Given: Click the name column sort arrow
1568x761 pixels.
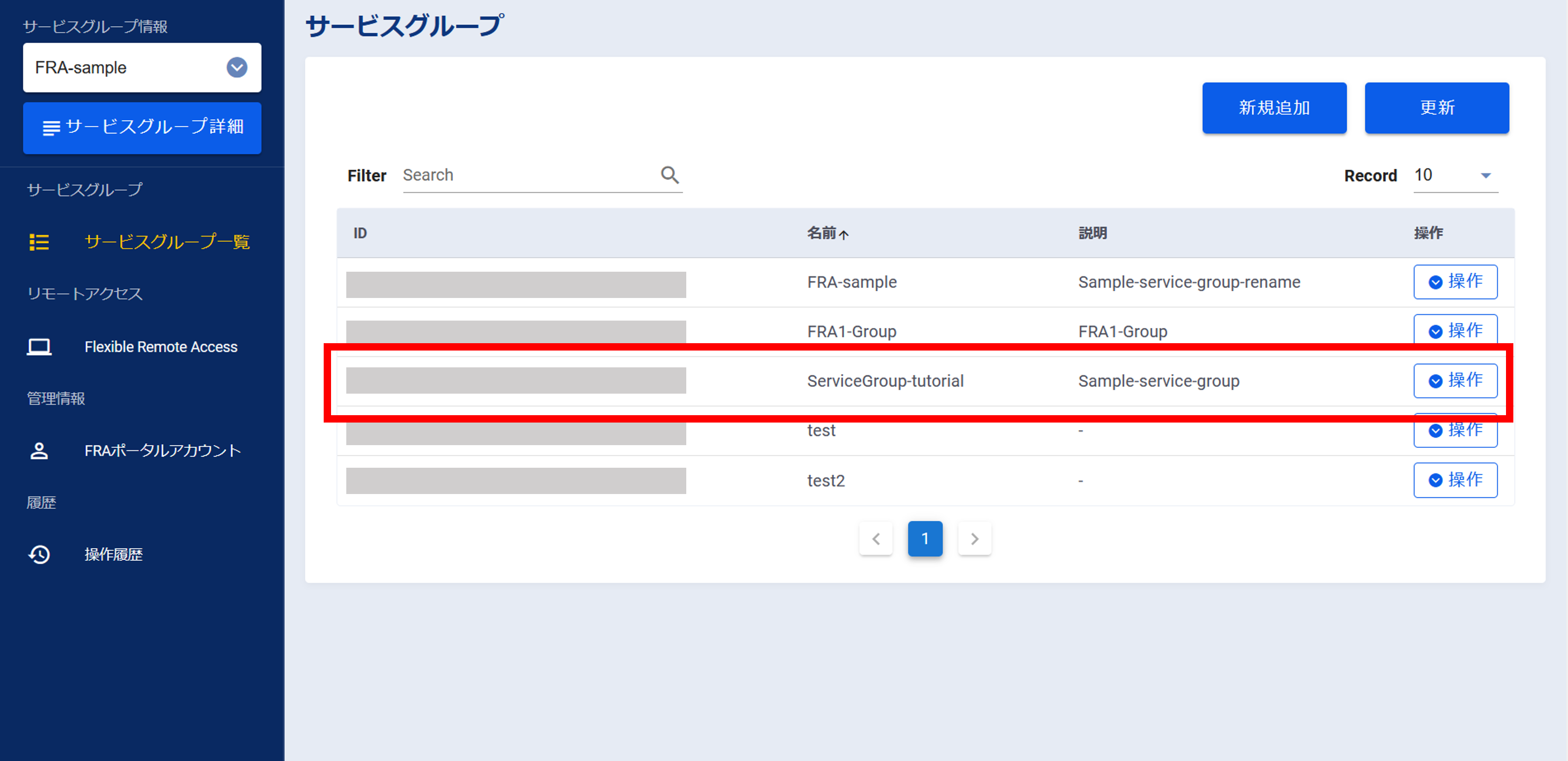Looking at the screenshot, I should 844,234.
